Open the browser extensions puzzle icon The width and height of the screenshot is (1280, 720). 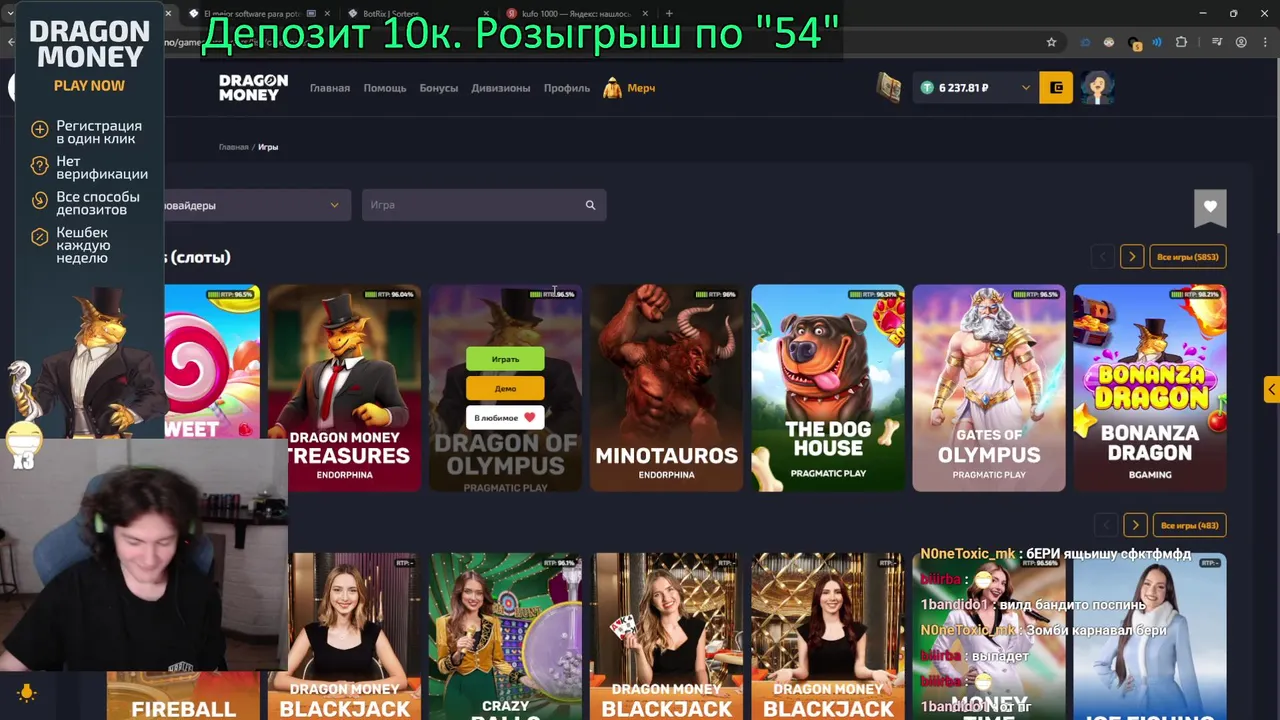tap(1181, 42)
